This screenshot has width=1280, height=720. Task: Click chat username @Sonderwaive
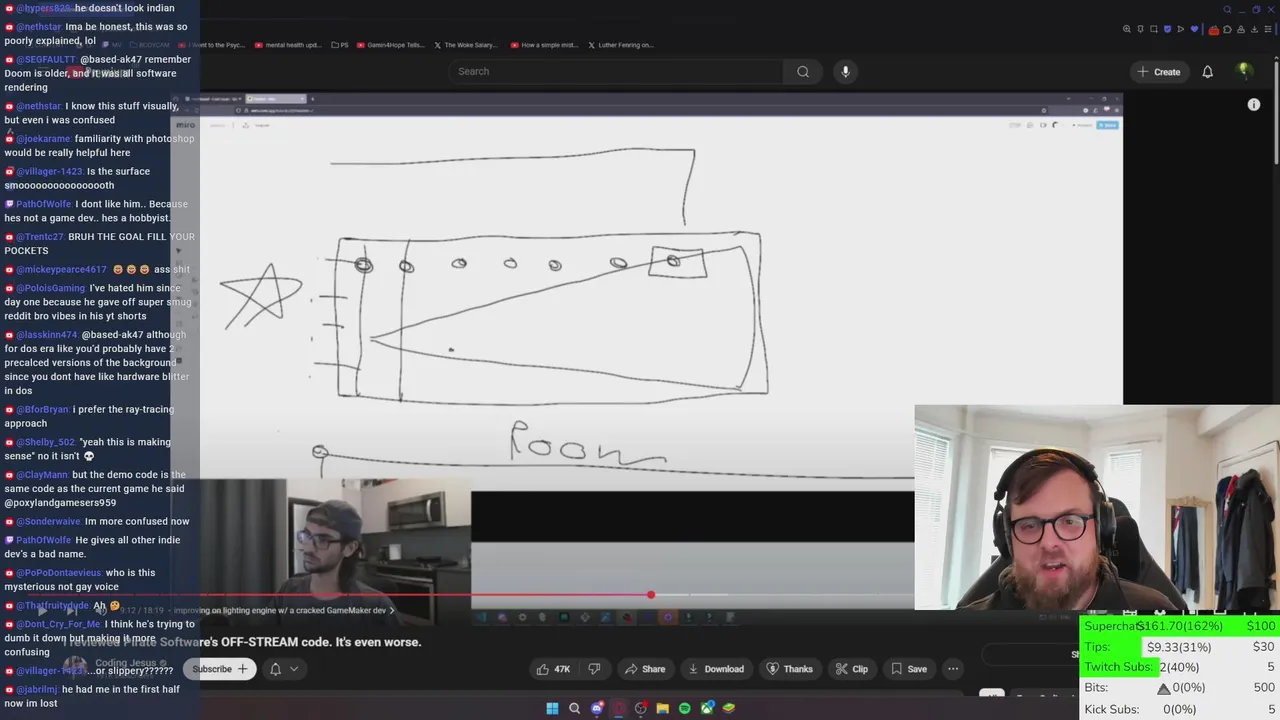(x=48, y=521)
